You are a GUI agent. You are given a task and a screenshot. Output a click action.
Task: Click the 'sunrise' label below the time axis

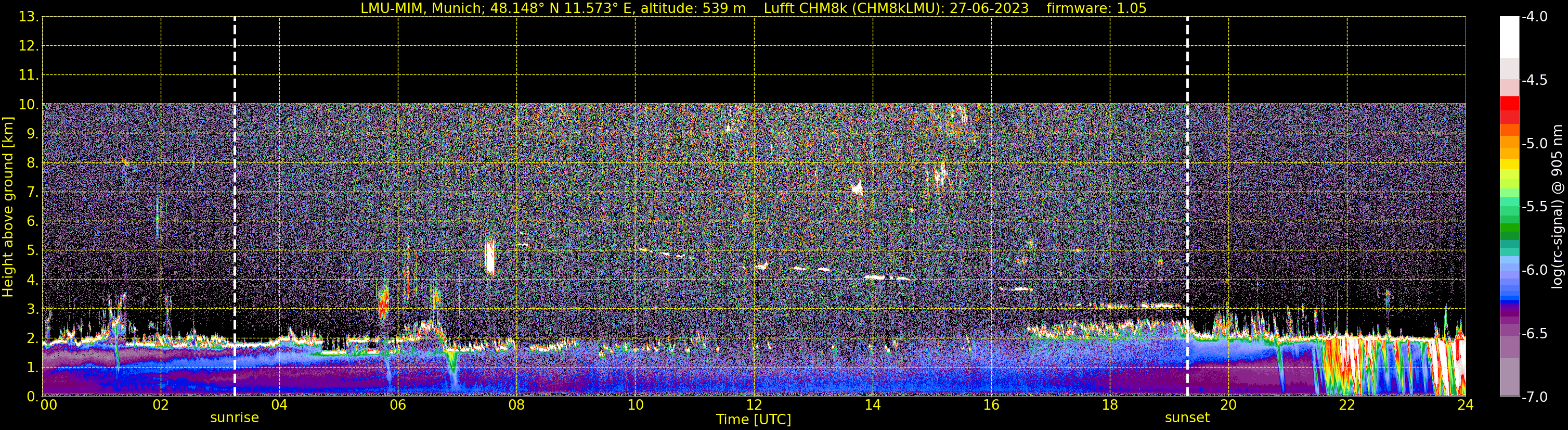(x=235, y=418)
